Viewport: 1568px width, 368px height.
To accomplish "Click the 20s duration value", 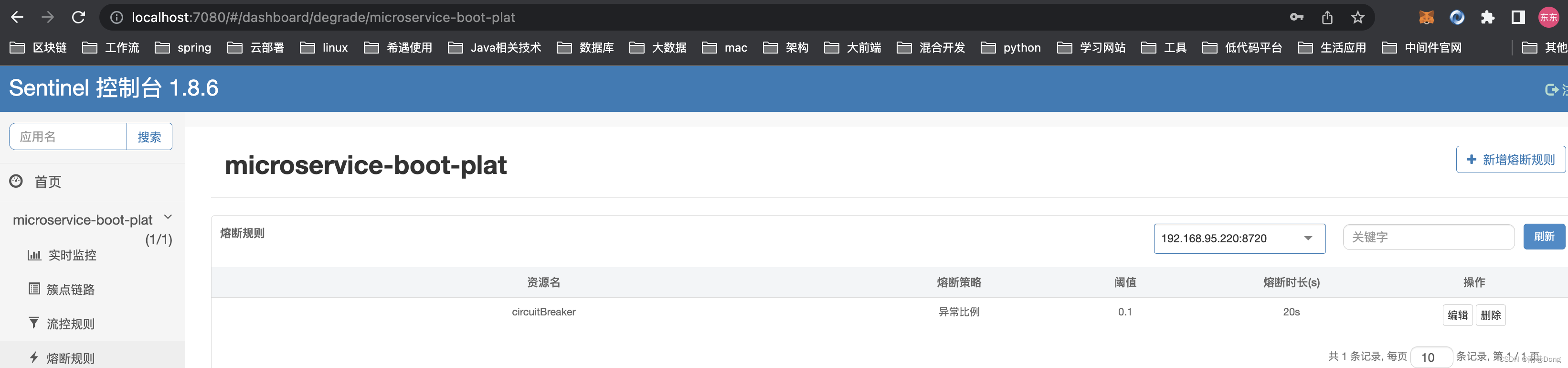I will [x=1291, y=312].
